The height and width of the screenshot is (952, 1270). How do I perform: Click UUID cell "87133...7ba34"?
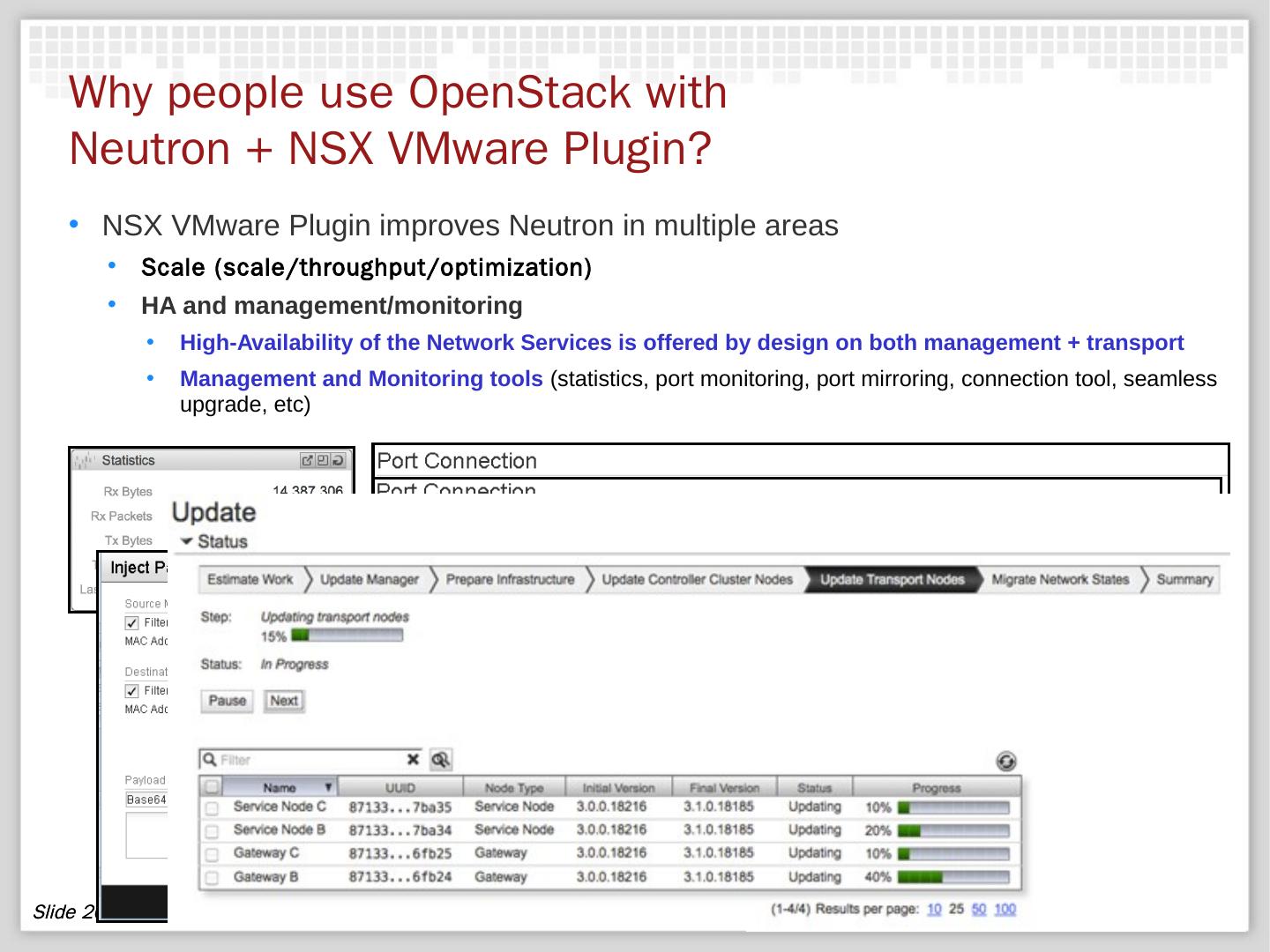tap(400, 830)
